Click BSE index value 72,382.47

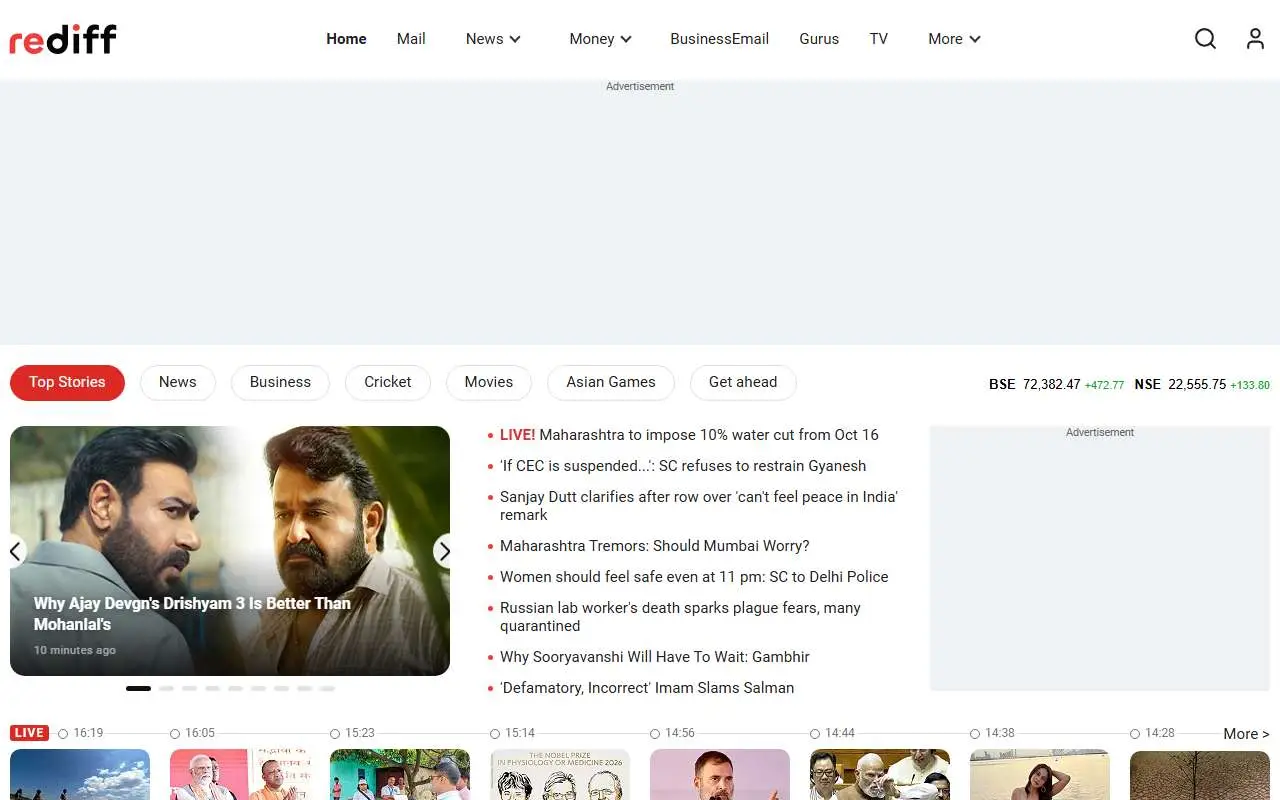point(1051,384)
